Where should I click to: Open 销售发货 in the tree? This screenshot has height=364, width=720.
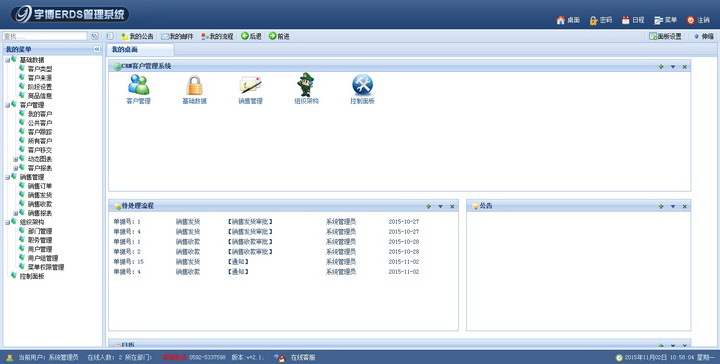pos(39,195)
